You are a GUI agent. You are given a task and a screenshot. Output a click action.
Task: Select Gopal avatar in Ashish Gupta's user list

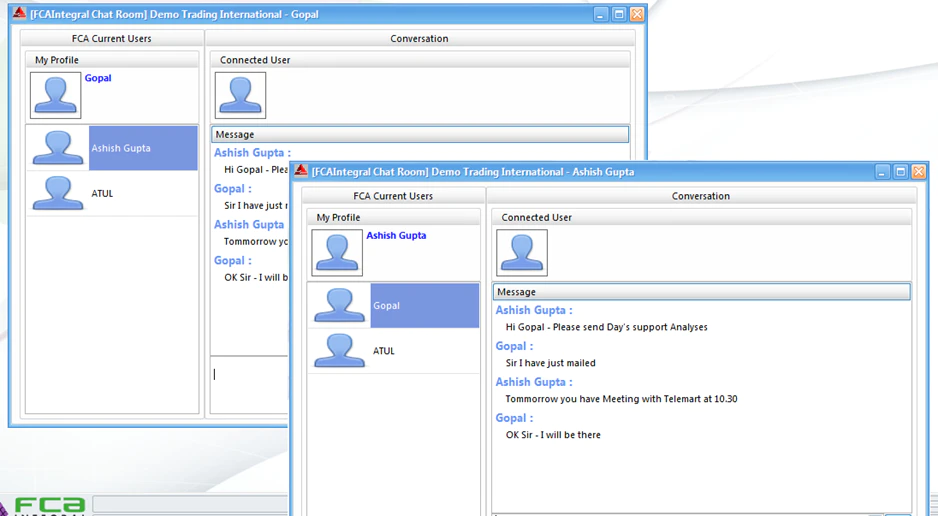[x=340, y=306]
